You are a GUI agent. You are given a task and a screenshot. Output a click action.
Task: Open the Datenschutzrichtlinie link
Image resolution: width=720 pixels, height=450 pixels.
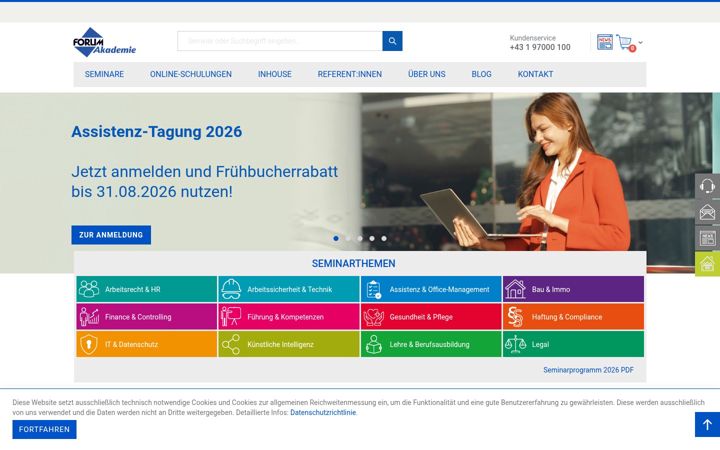(323, 412)
